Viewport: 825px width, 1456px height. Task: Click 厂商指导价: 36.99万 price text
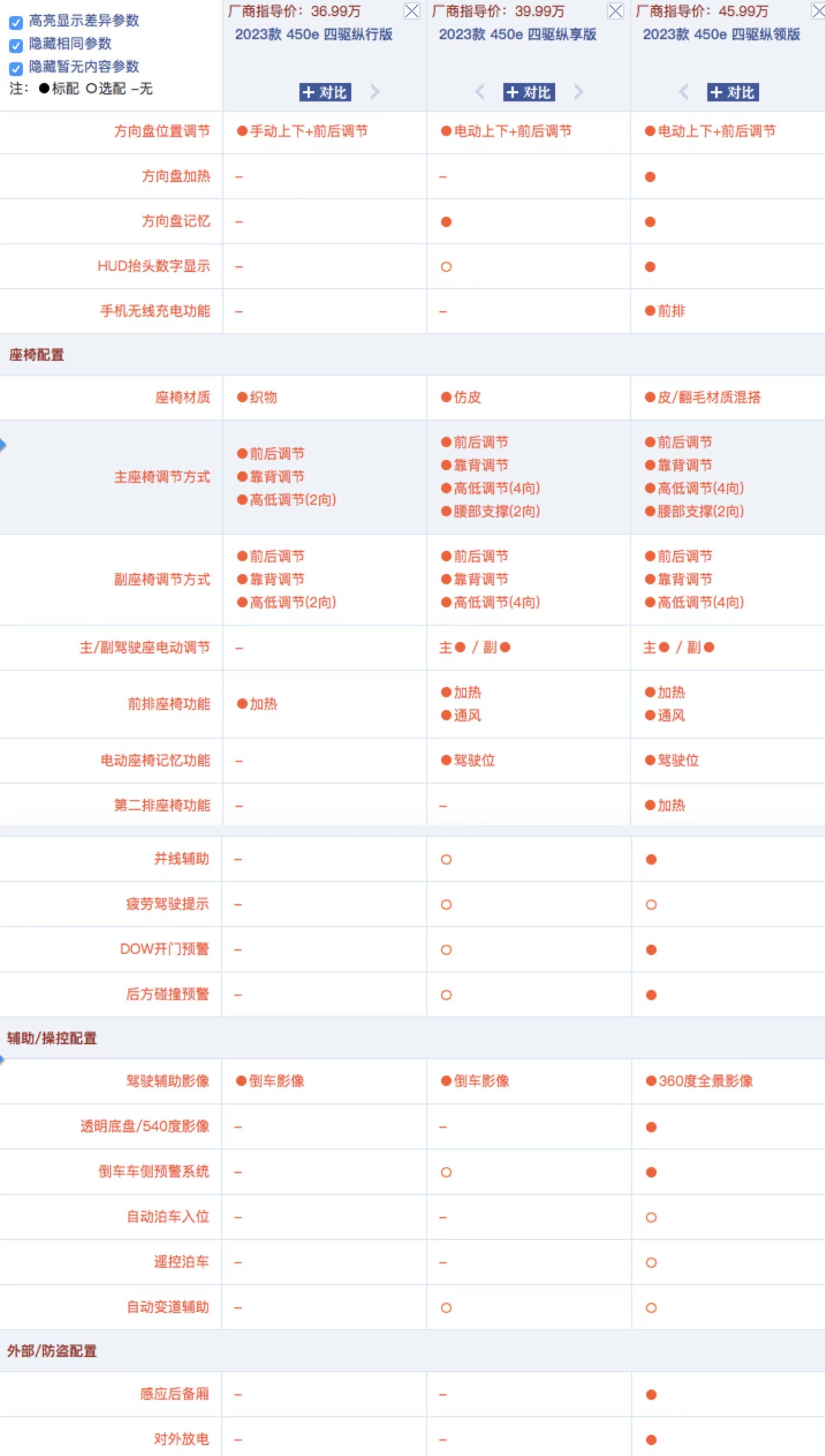pos(294,11)
